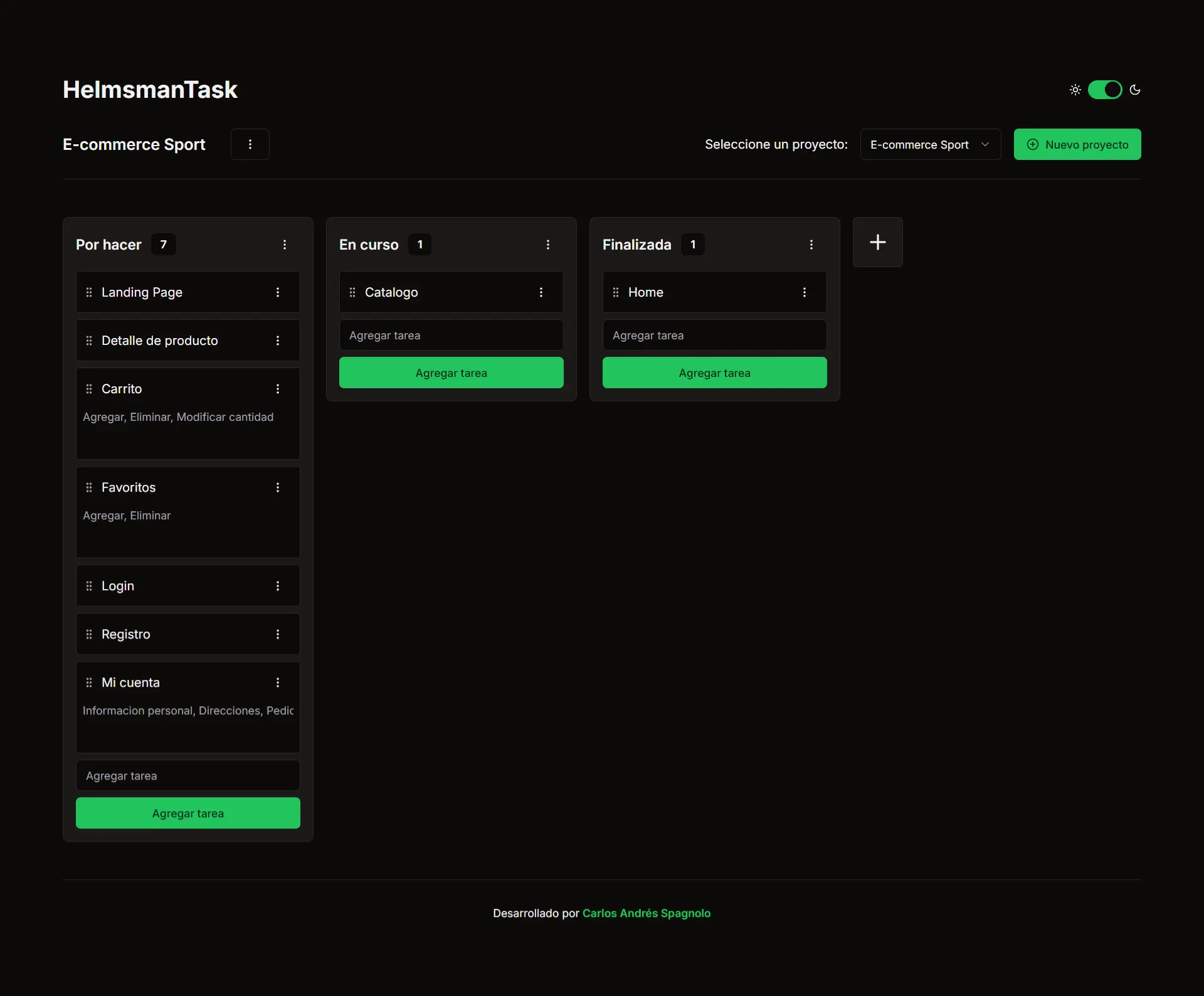Open the project selector dropdown
Image resolution: width=1204 pixels, height=996 pixels.
pos(930,144)
